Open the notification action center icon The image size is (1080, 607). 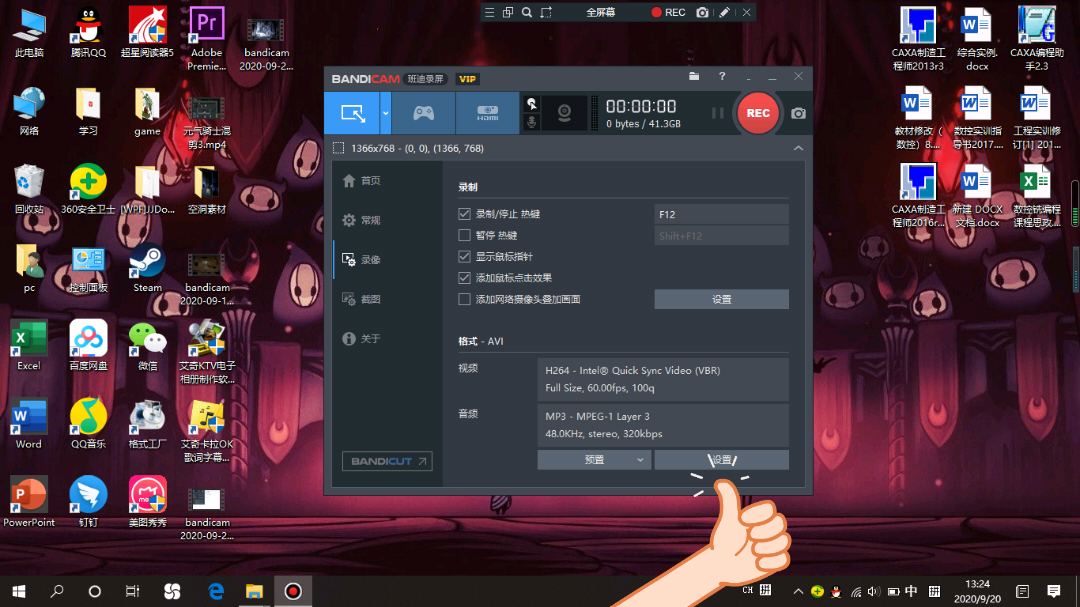(1054, 591)
